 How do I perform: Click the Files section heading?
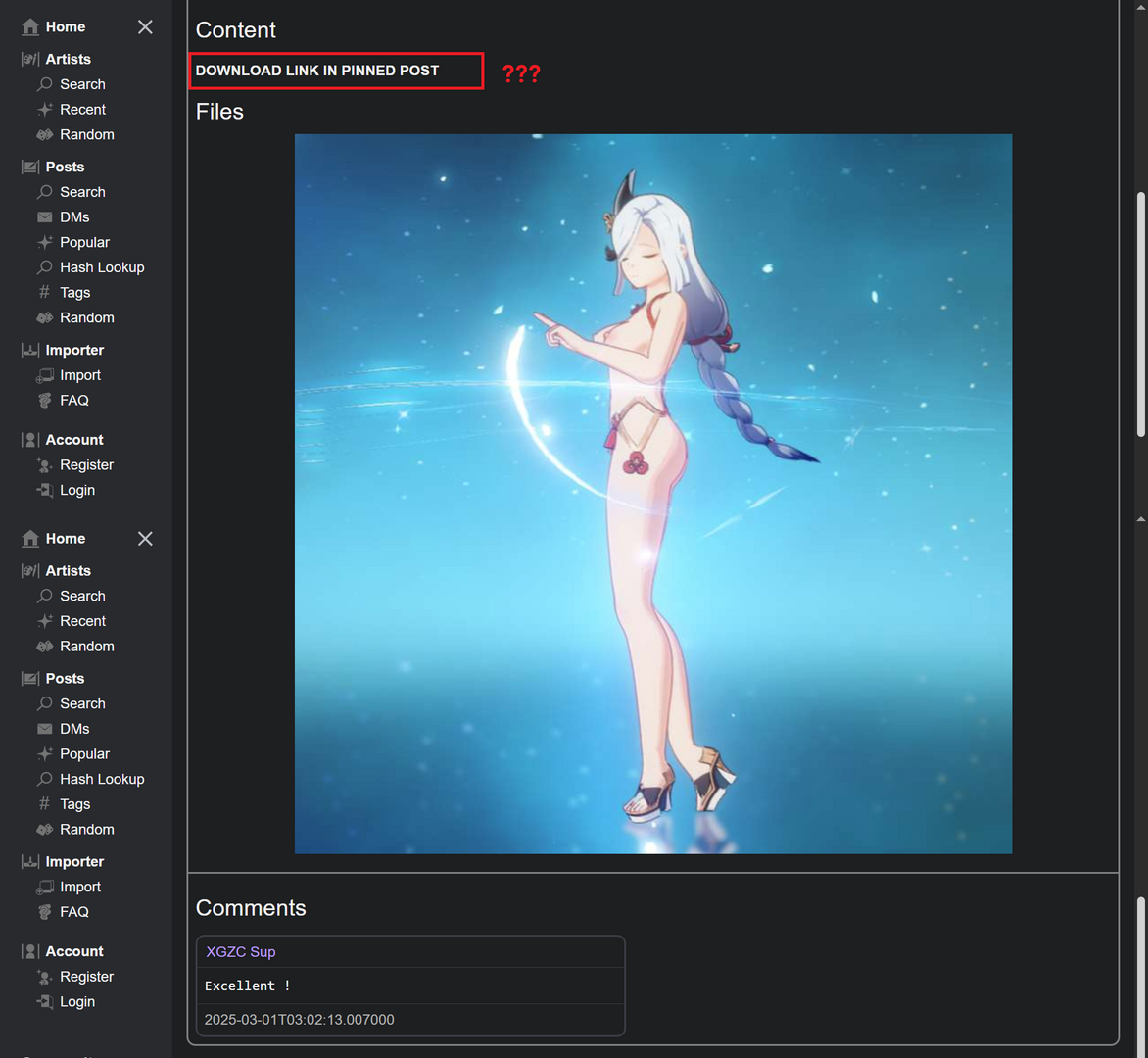coord(219,112)
